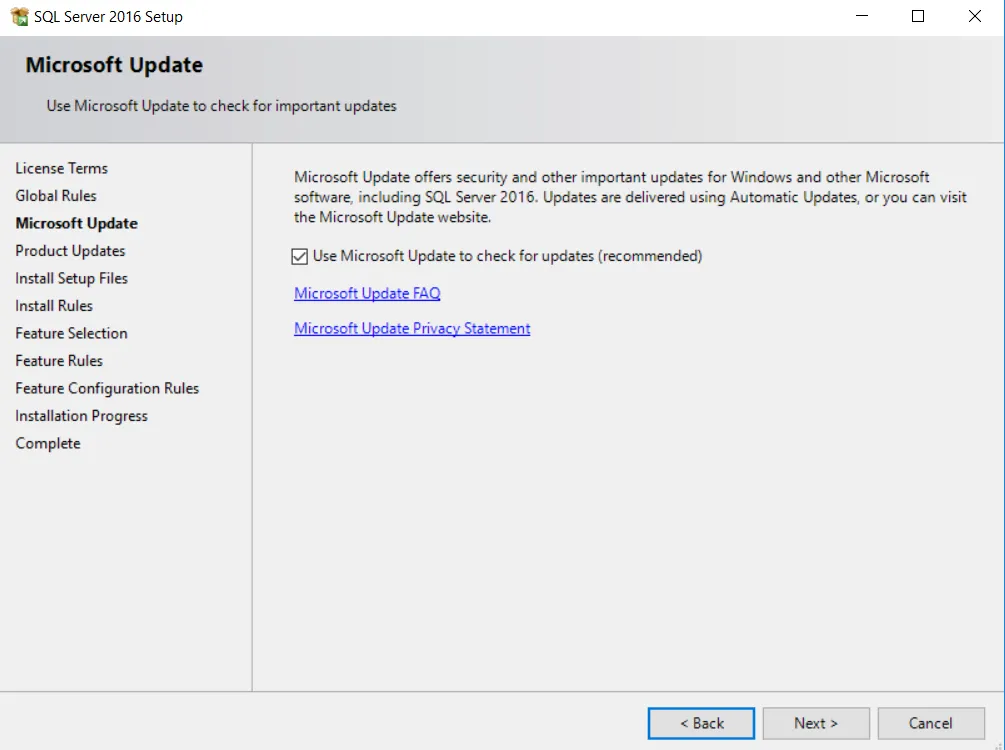This screenshot has height=750, width=1005.
Task: Select the Complete step
Action: point(47,443)
